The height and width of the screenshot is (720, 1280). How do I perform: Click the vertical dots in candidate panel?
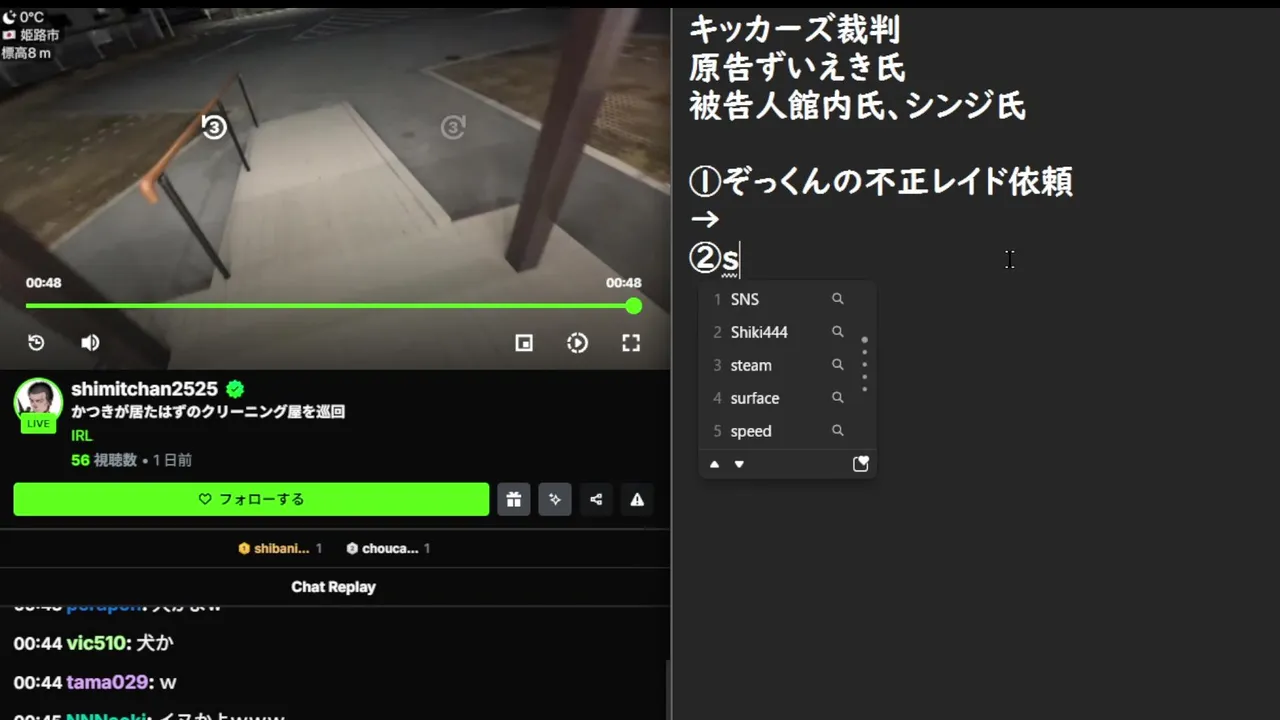point(865,364)
